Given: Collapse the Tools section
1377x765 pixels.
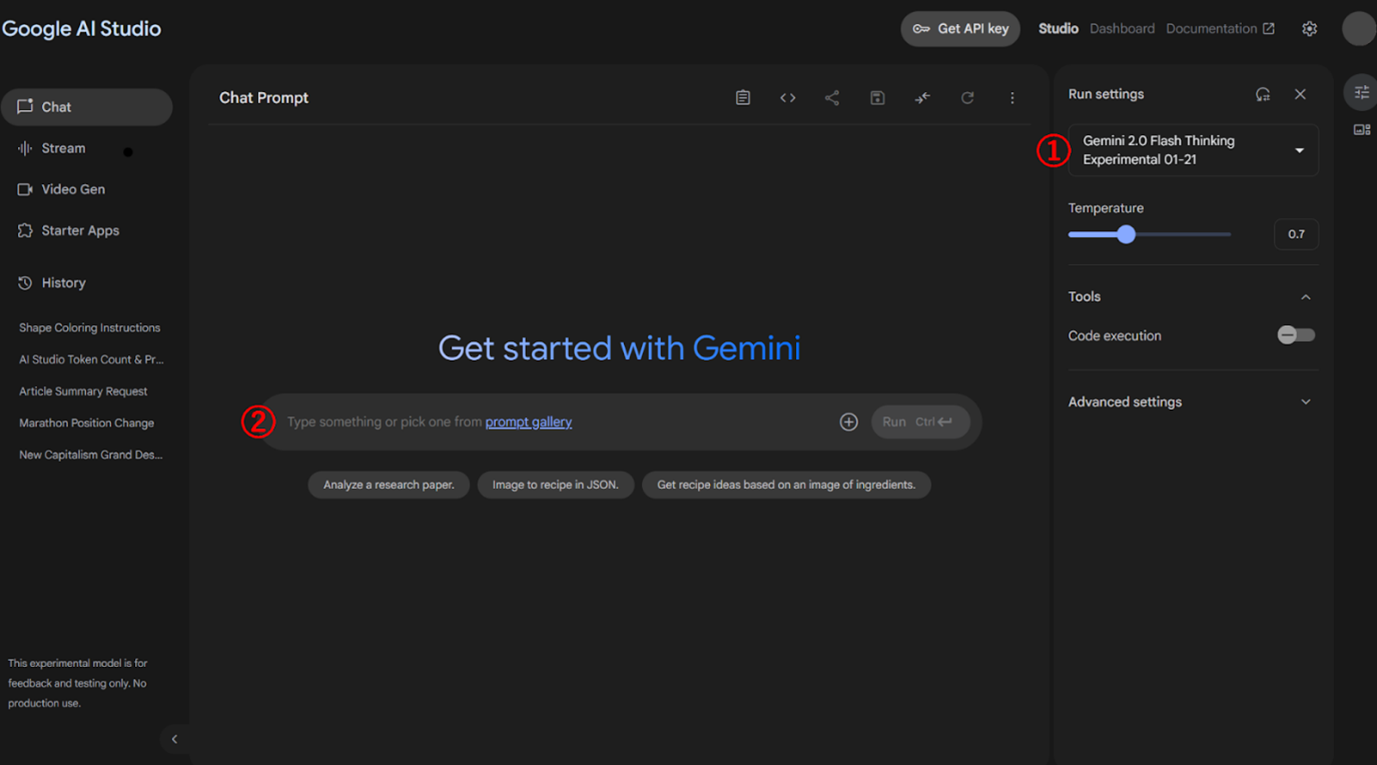Looking at the screenshot, I should (1305, 297).
